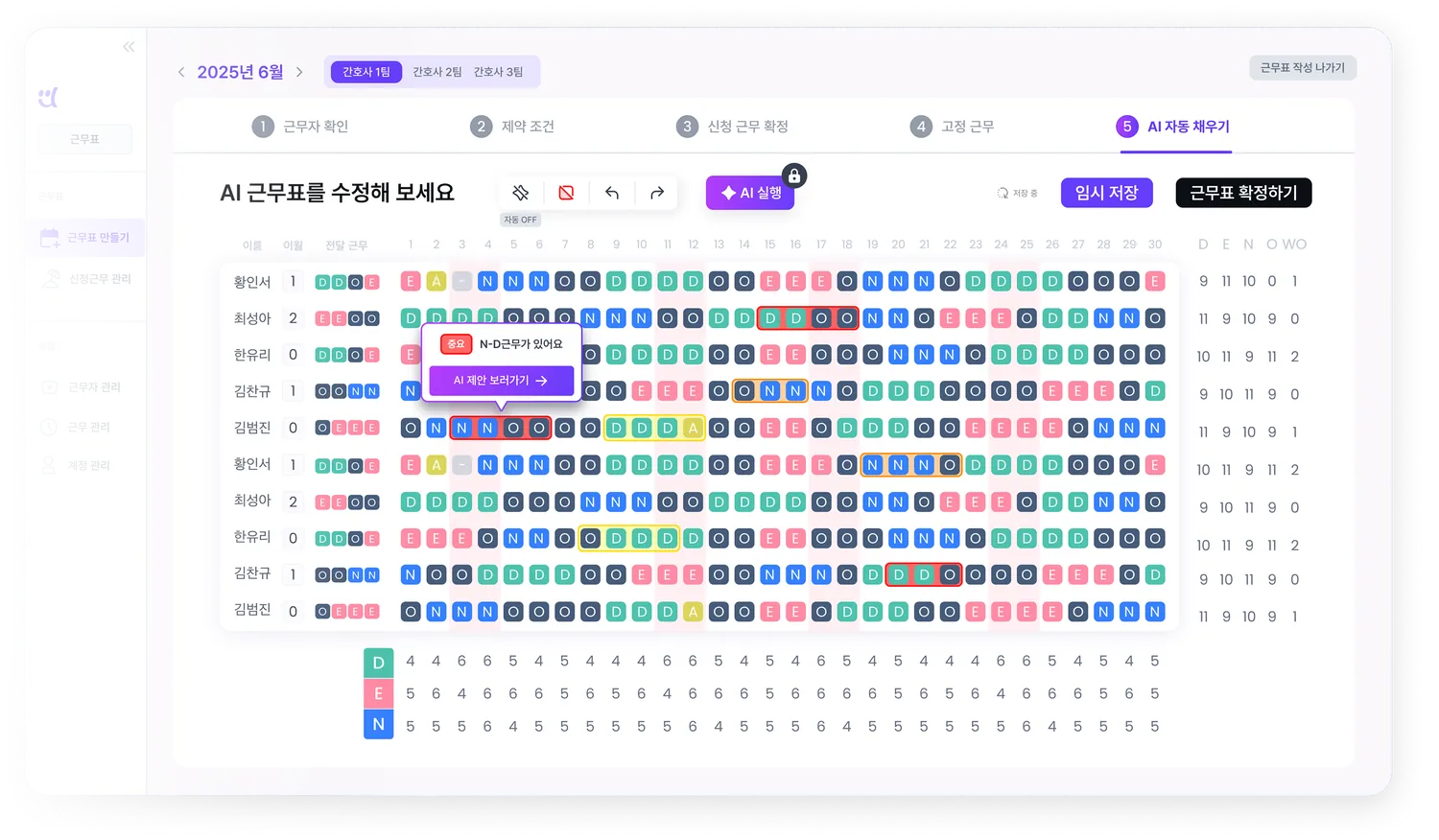The image size is (1439, 840).
Task: Collapse the sidebar with the double-chevron icon
Action: coord(129,47)
